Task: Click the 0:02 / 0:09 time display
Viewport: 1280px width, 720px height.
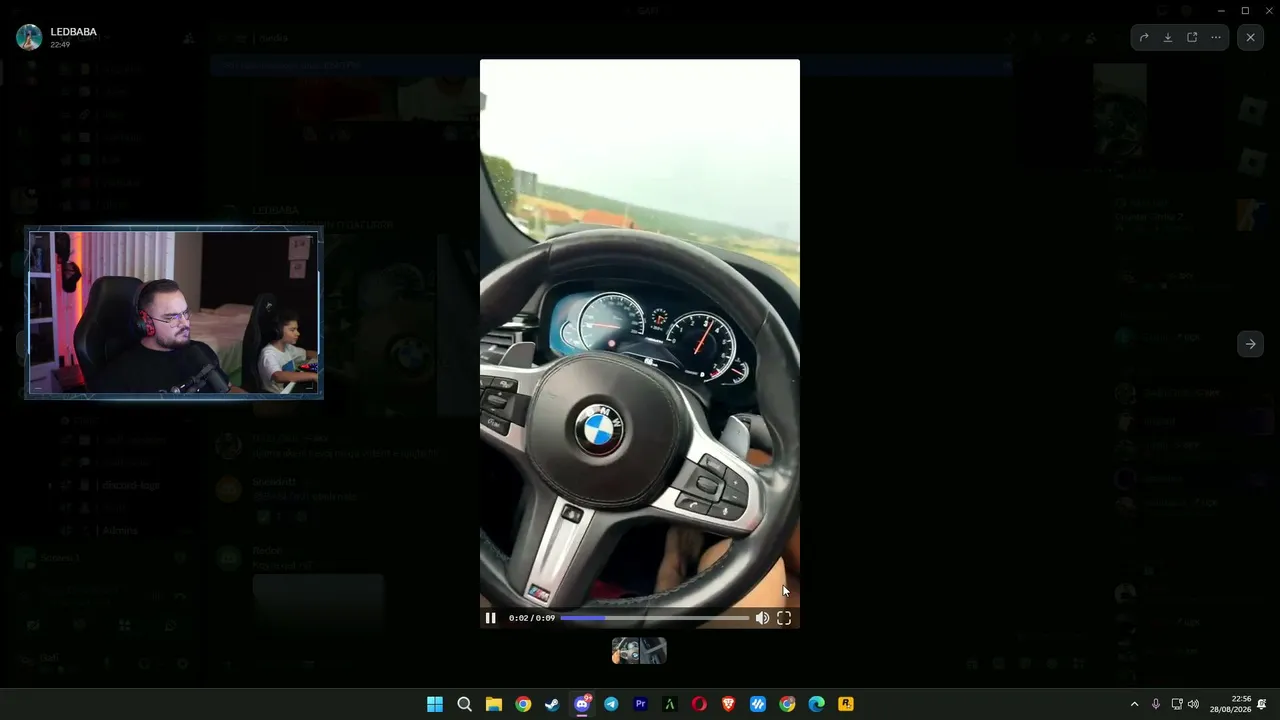Action: pyautogui.click(x=531, y=618)
